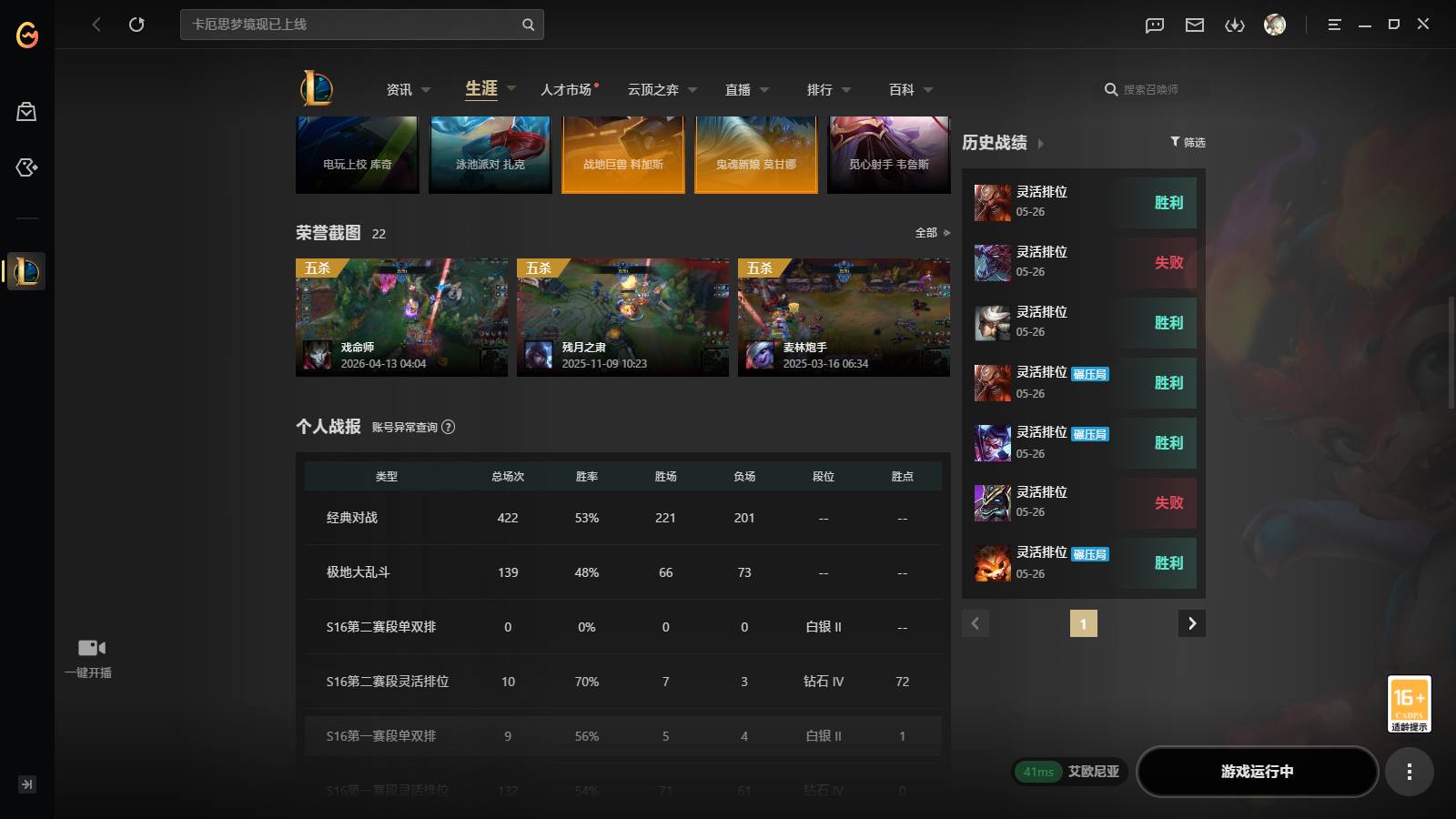Select the 泳池派对 扎克 skin card
The width and height of the screenshot is (1456, 819).
(x=490, y=155)
